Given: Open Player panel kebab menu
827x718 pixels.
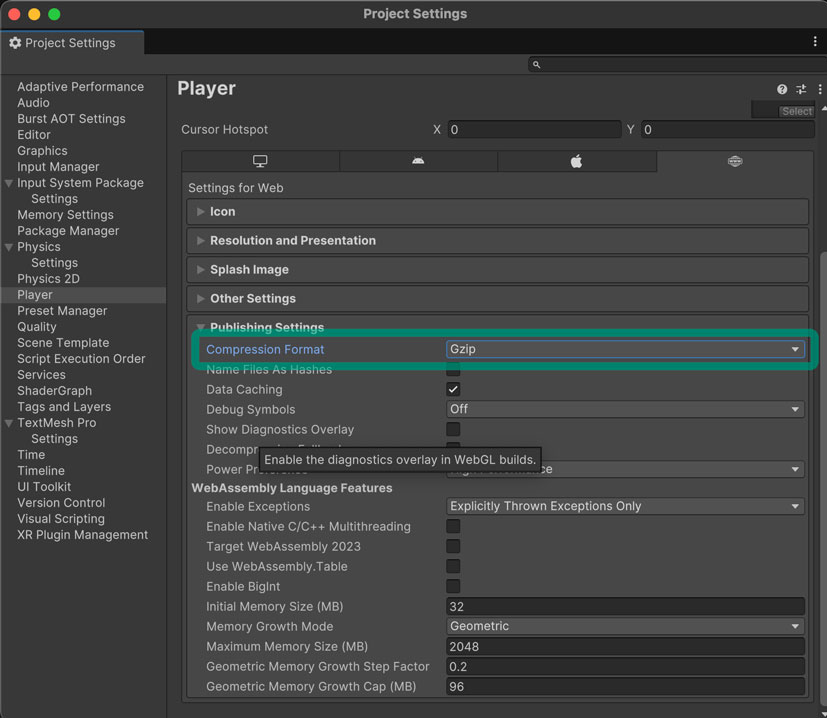Looking at the screenshot, I should [x=820, y=89].
